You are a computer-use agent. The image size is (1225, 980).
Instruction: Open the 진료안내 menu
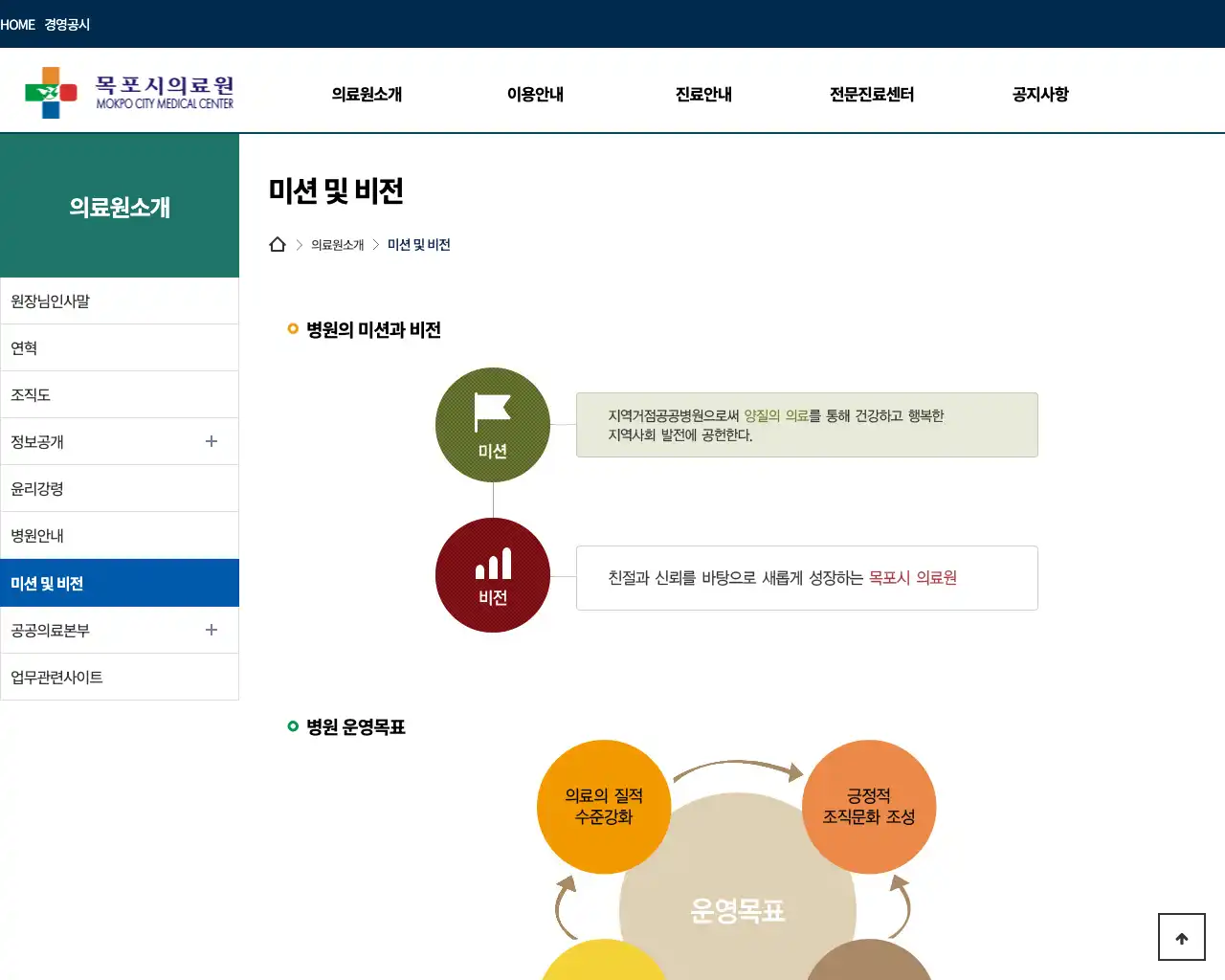[702, 94]
